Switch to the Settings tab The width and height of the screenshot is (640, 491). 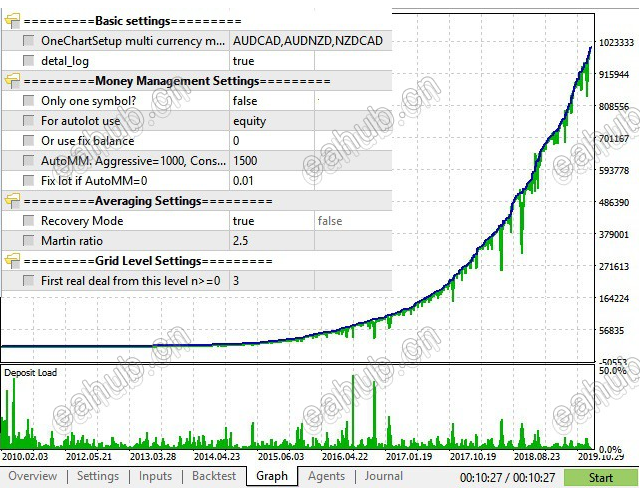(x=98, y=476)
